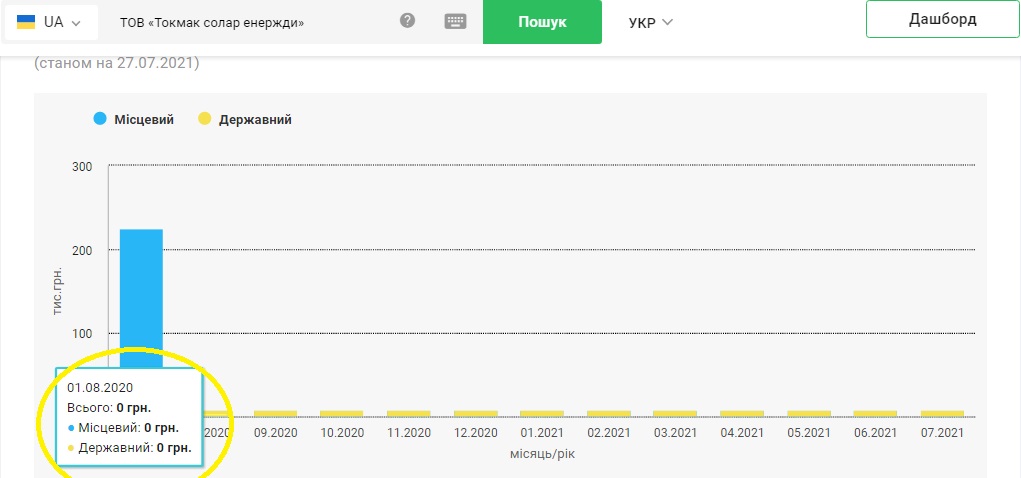
Task: Select the tall blue Місцевий bar
Action: tap(141, 290)
